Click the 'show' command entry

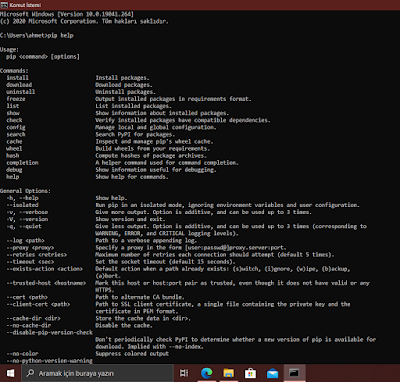pyautogui.click(x=13, y=113)
